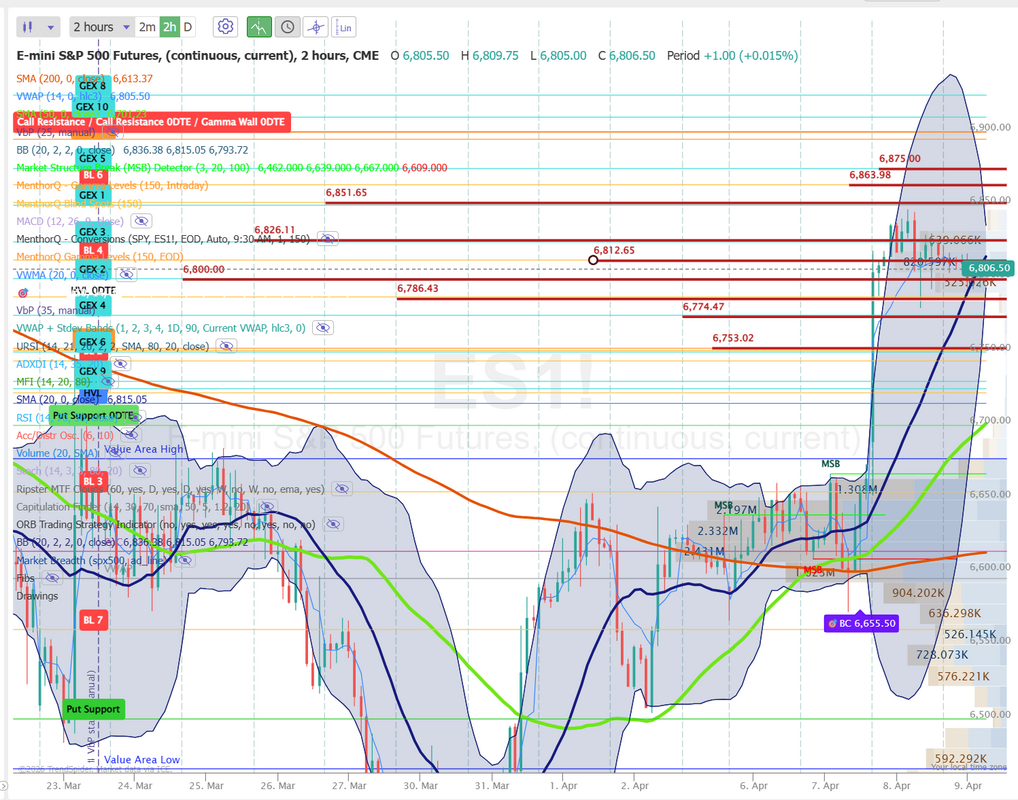Click the 6,812.65 level line handle circle
The height and width of the screenshot is (800, 1018).
tap(593, 260)
